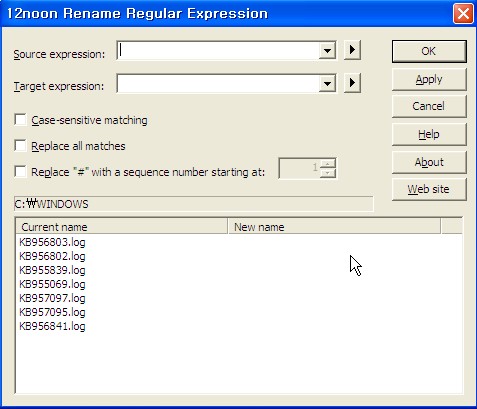Select KB957097.log in the list
The width and height of the screenshot is (477, 409).
coord(52,298)
